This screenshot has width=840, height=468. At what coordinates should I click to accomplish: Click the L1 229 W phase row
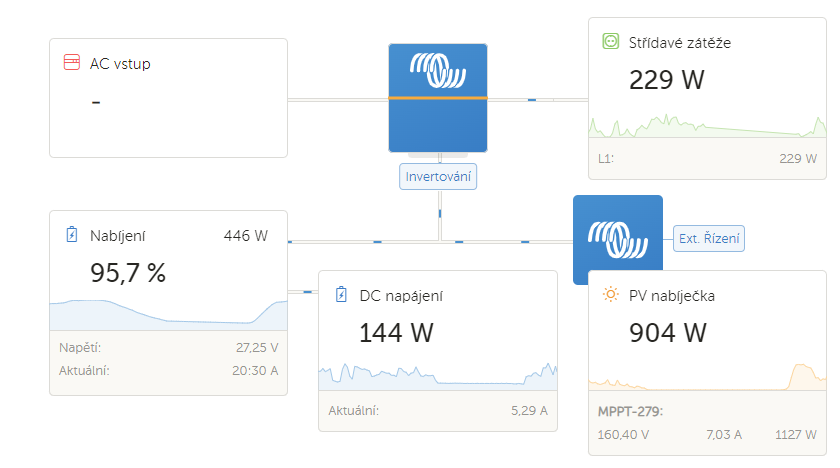tap(708, 158)
